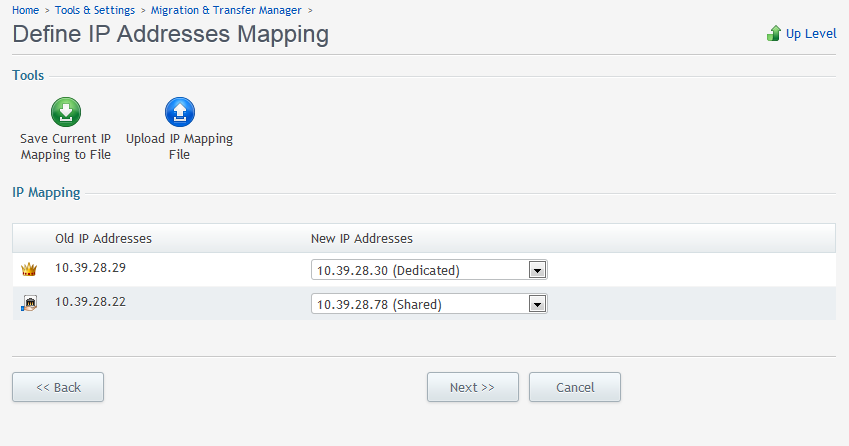849x446 pixels.
Task: Click the arrow on the Shared IP combo box
Action: (x=537, y=304)
